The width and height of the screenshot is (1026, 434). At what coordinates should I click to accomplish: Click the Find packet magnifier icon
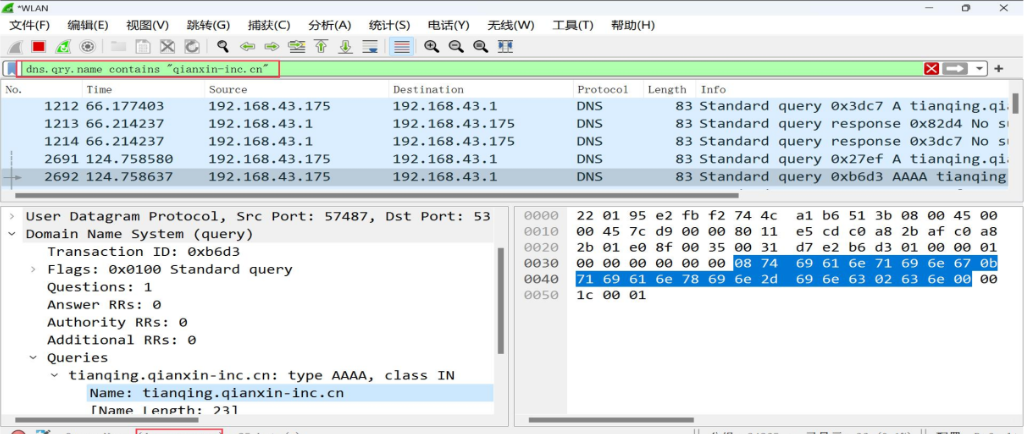222,46
